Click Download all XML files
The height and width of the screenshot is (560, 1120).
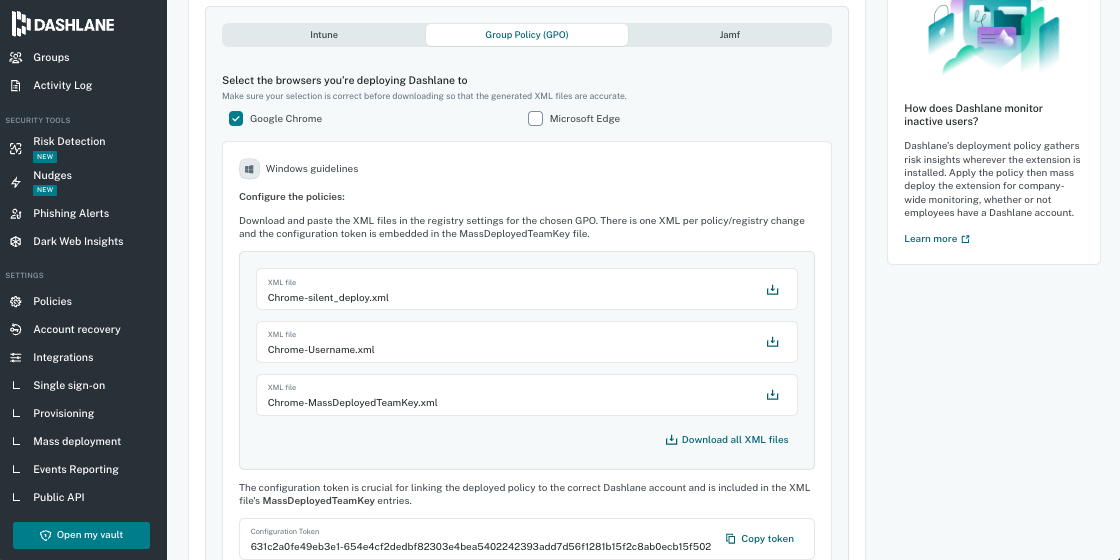coord(727,440)
